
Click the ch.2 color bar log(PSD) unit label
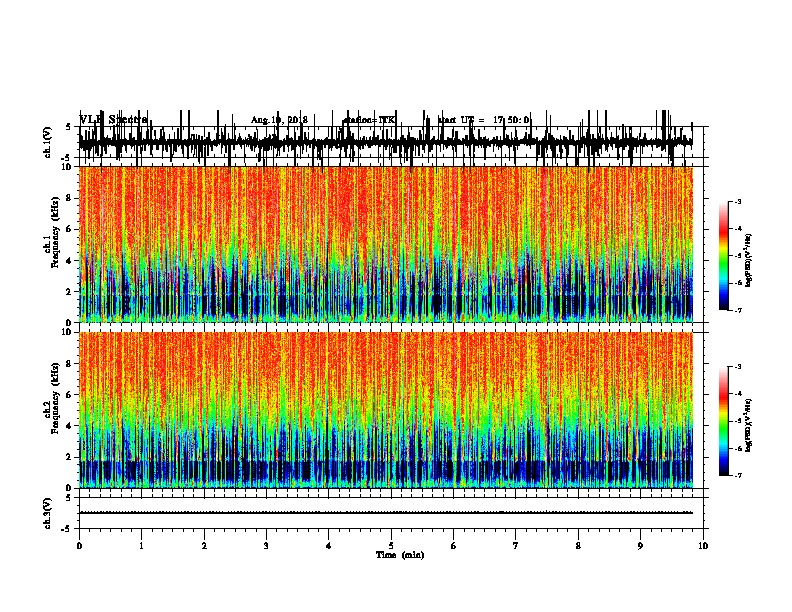(749, 425)
